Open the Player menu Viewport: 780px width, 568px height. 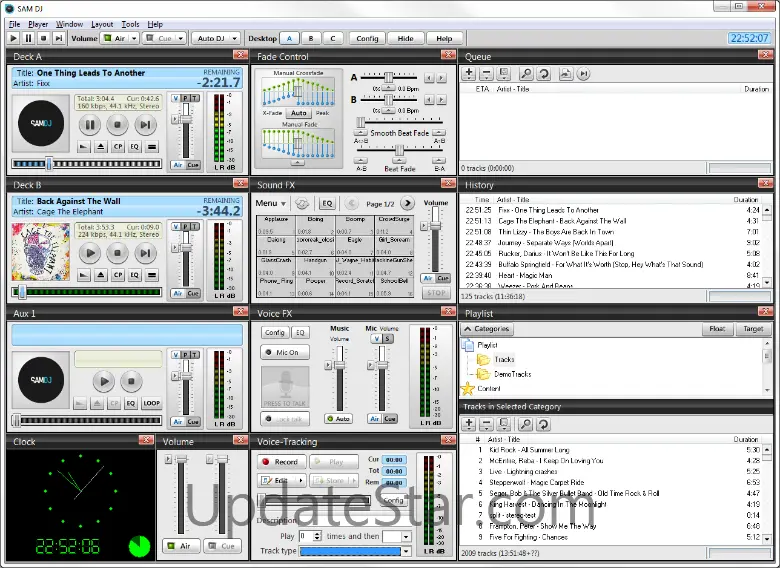[x=38, y=24]
